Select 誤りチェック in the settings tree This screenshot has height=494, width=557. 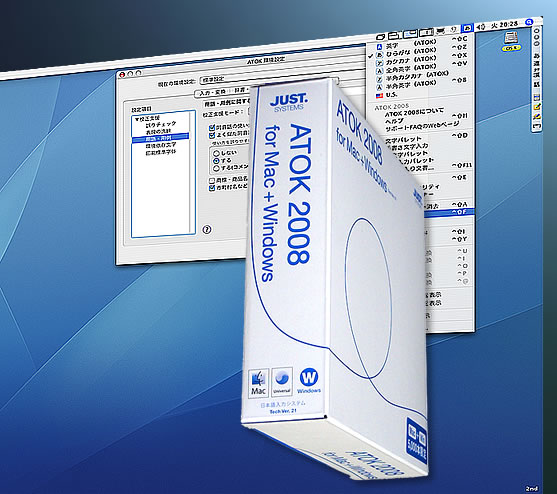[x=161, y=124]
